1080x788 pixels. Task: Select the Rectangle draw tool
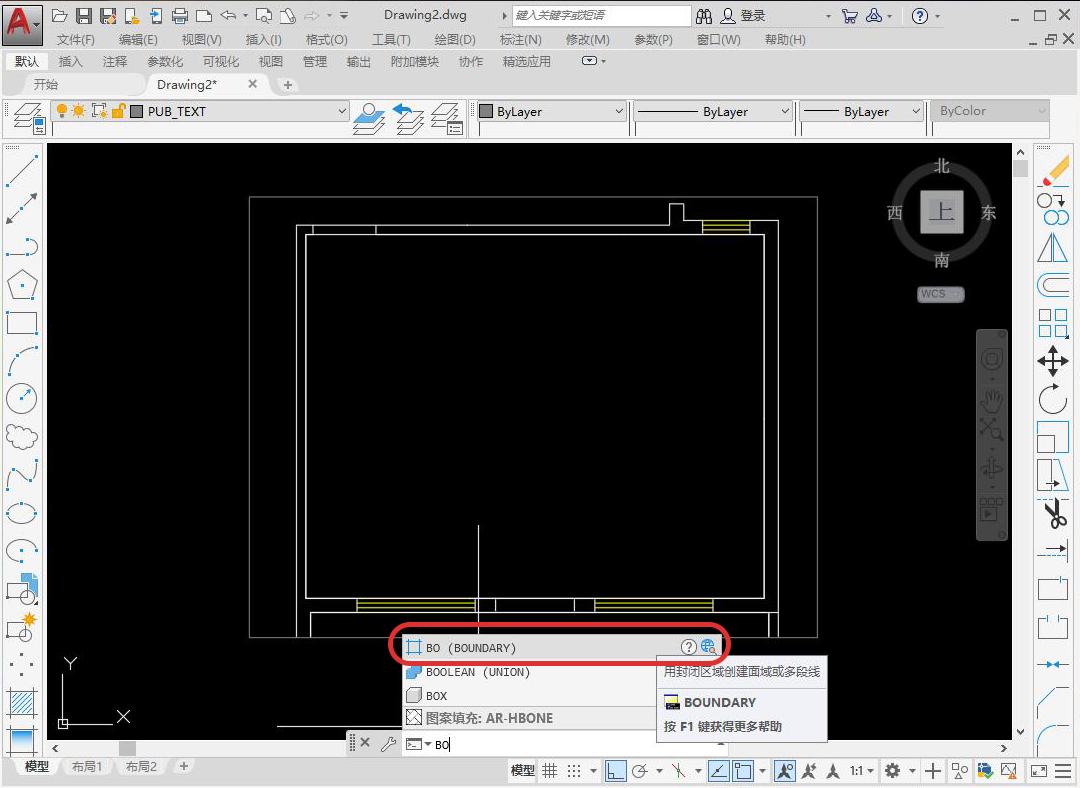pos(22,322)
